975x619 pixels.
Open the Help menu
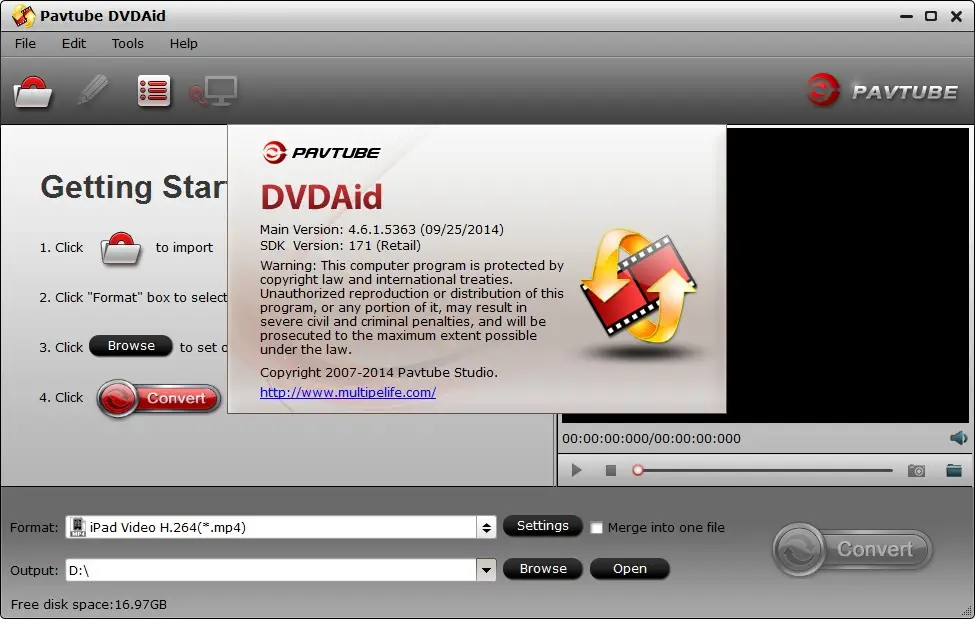[183, 44]
